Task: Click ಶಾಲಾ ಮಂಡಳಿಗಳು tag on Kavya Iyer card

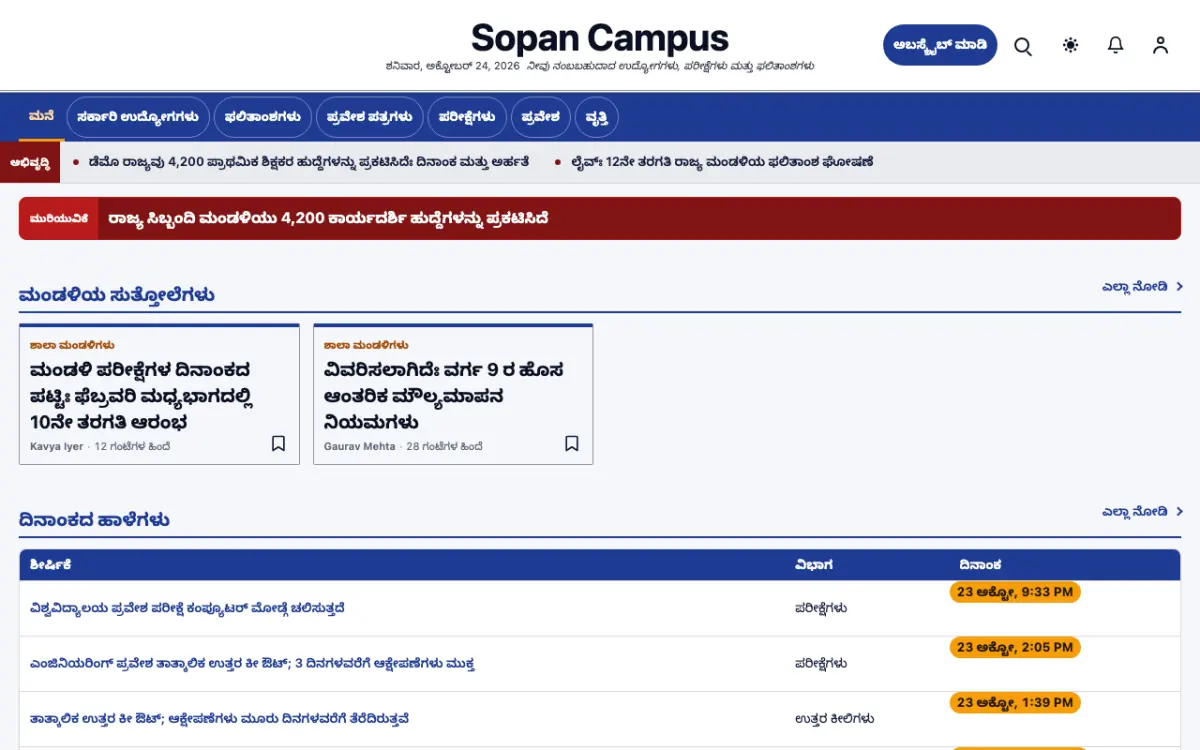Action: pyautogui.click(x=72, y=345)
